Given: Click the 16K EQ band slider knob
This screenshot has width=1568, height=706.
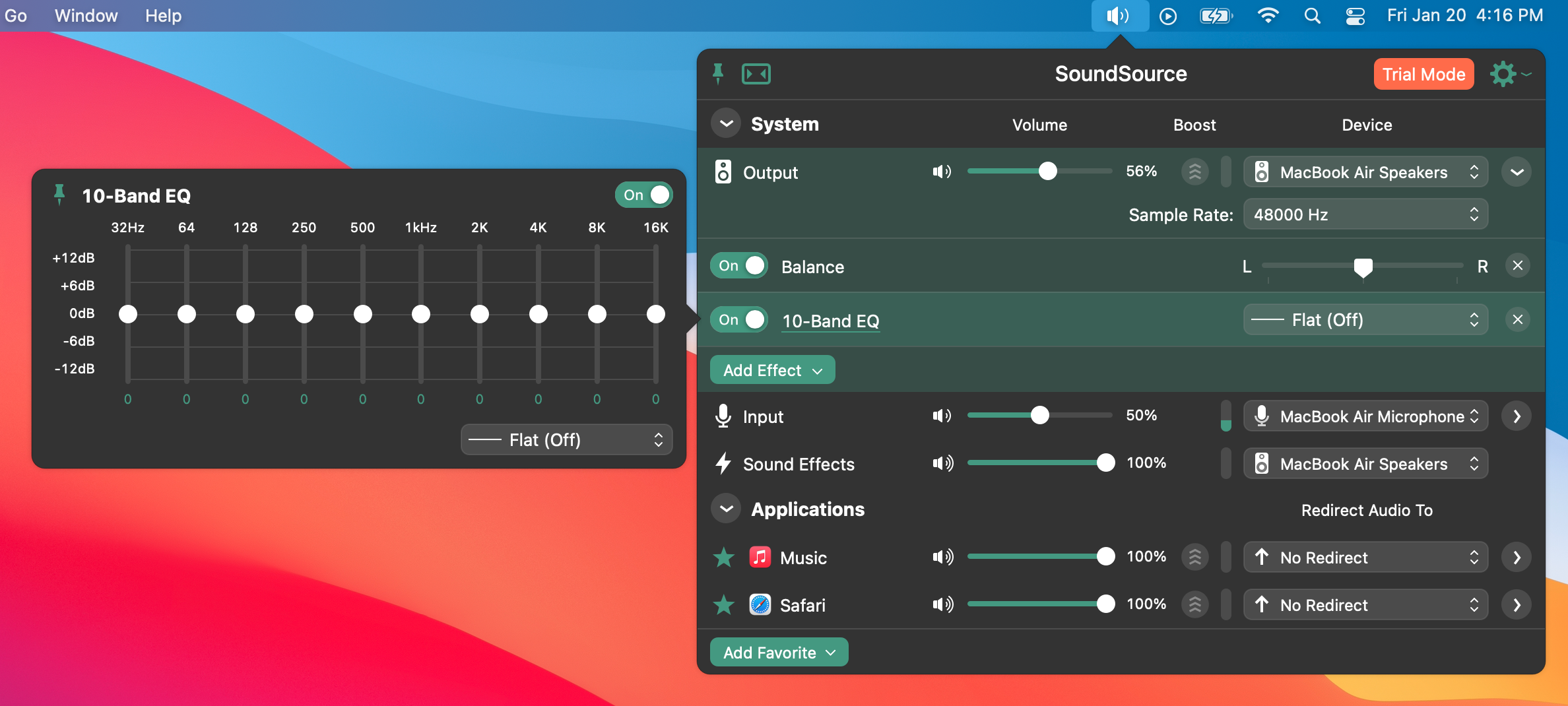Looking at the screenshot, I should 655,314.
